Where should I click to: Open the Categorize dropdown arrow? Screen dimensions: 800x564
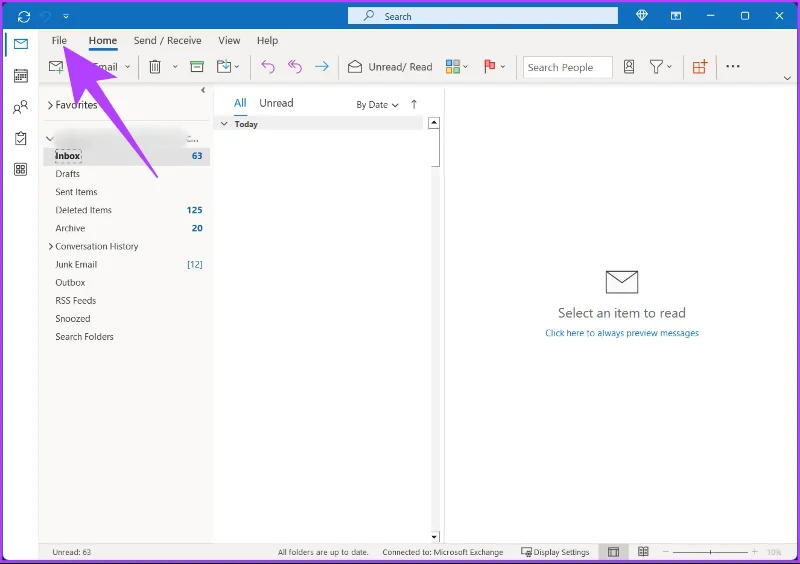pyautogui.click(x=465, y=67)
